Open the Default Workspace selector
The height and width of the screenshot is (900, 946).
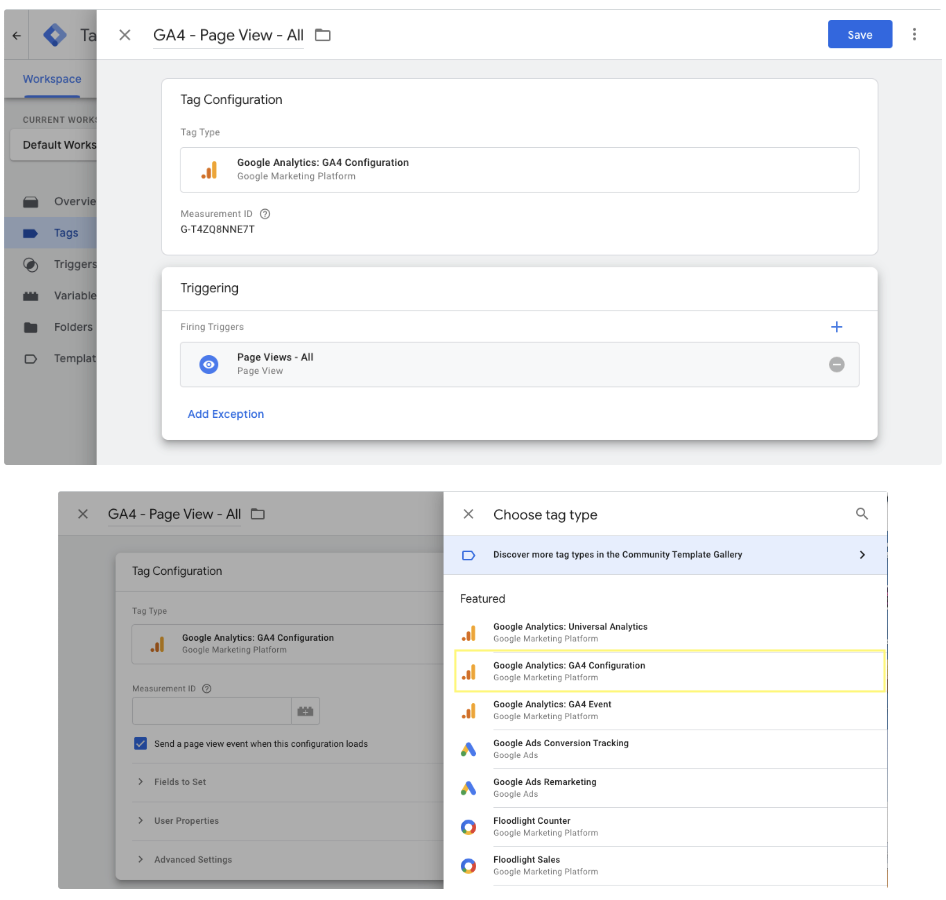[x=54, y=145]
